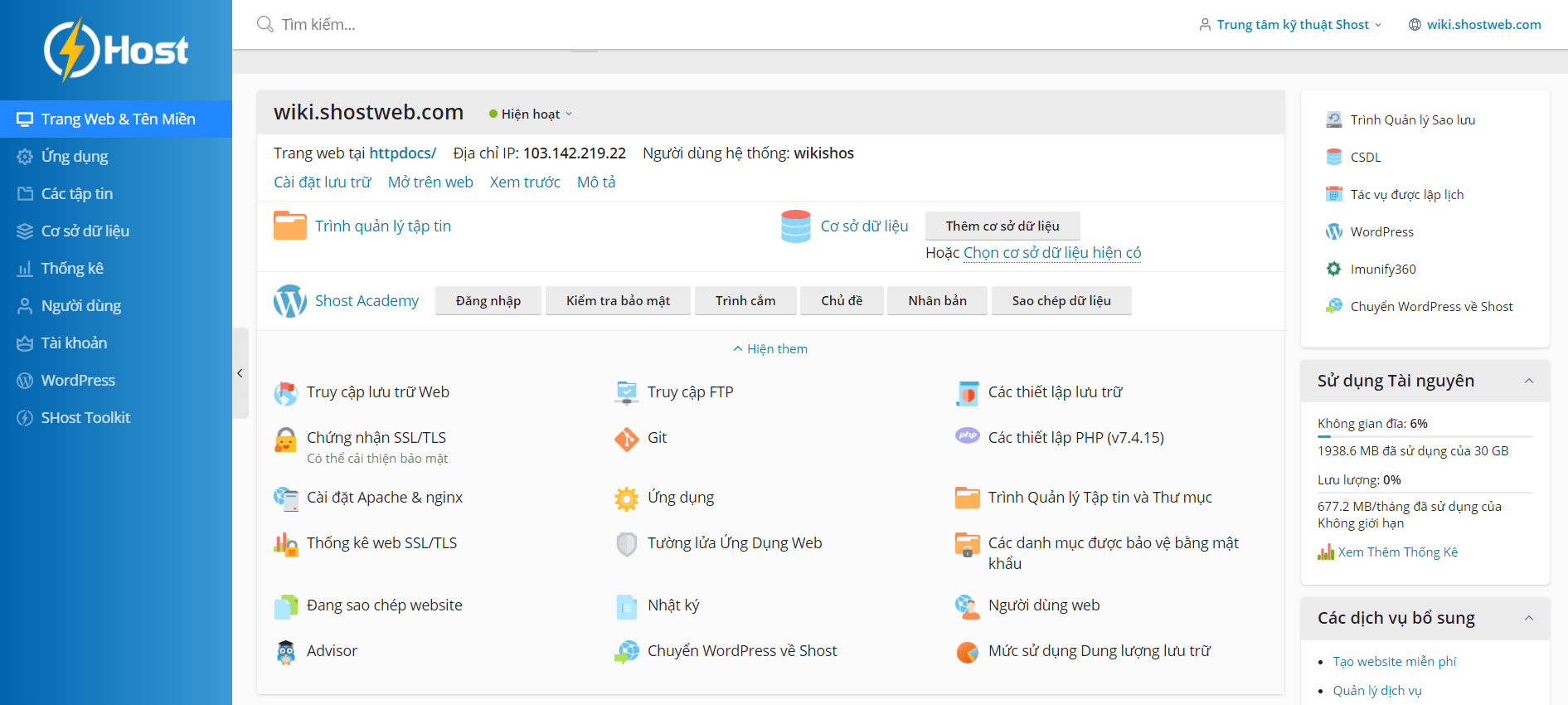Click password-protected directories folder icon
The image size is (1568, 705).
(967, 544)
